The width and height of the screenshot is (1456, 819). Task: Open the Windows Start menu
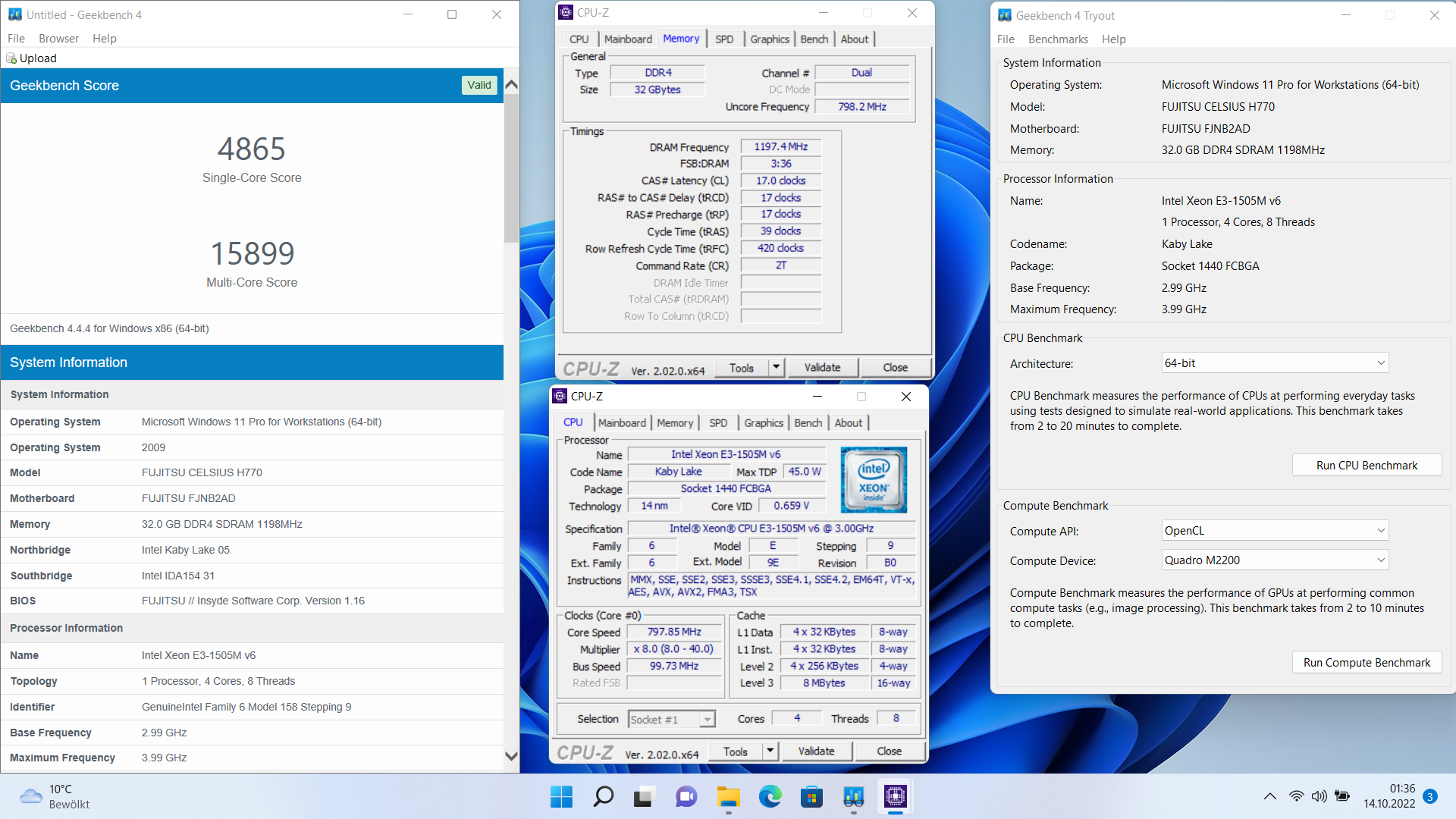tap(561, 797)
